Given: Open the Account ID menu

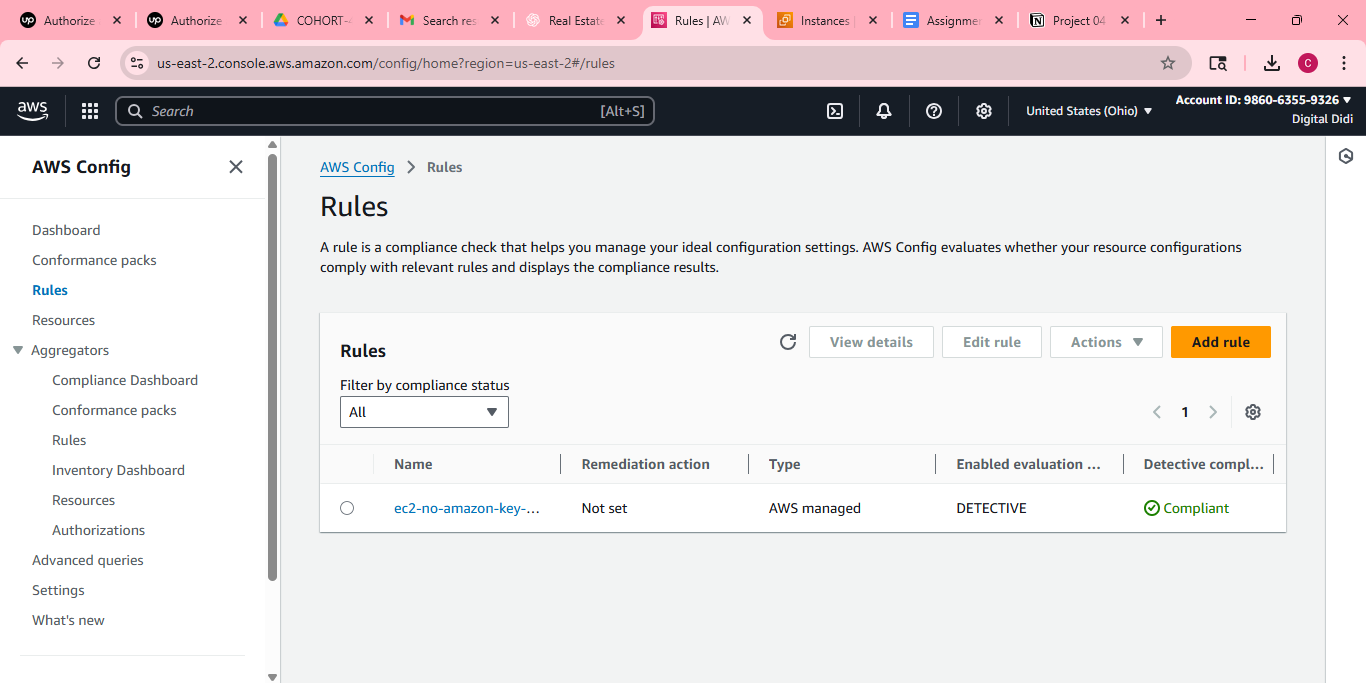Looking at the screenshot, I should pos(1264,100).
